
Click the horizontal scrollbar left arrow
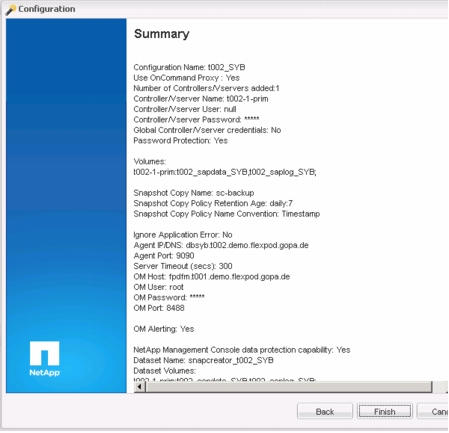coord(140,387)
